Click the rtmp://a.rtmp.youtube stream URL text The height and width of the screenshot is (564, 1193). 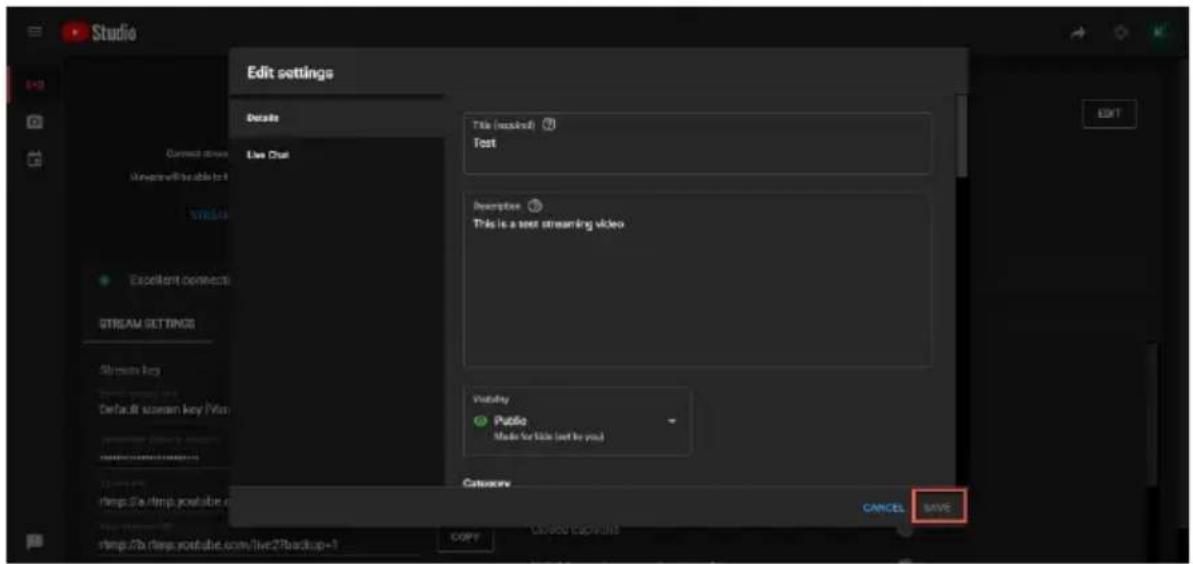point(164,502)
